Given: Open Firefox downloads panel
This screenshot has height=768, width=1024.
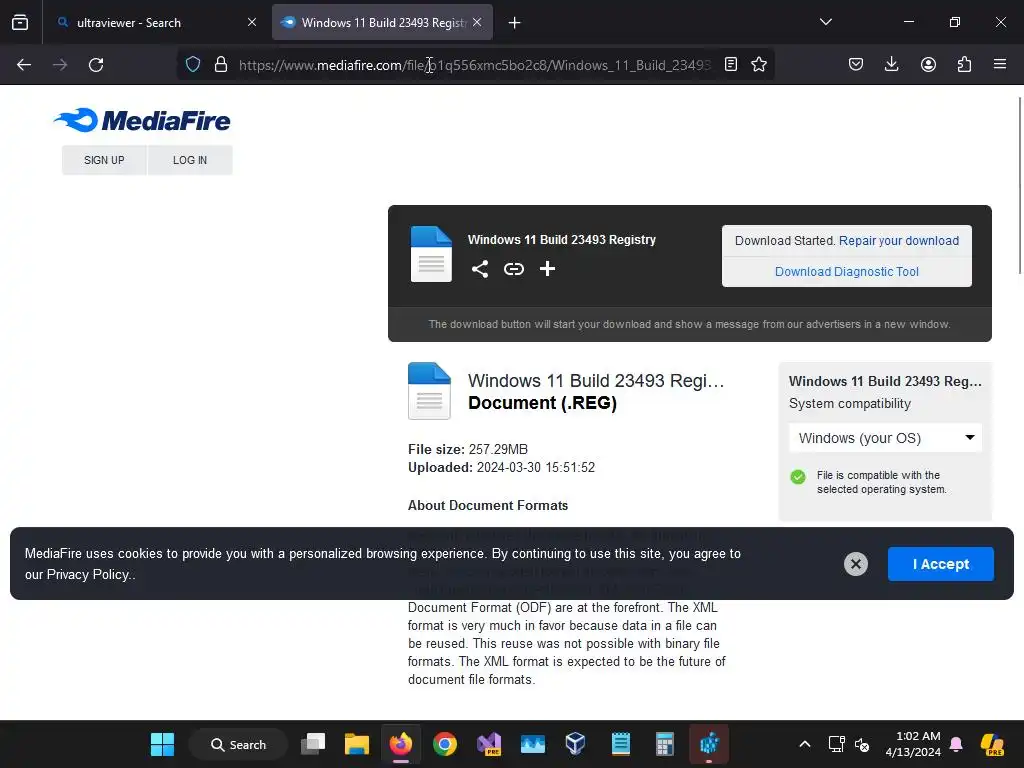Looking at the screenshot, I should [891, 65].
